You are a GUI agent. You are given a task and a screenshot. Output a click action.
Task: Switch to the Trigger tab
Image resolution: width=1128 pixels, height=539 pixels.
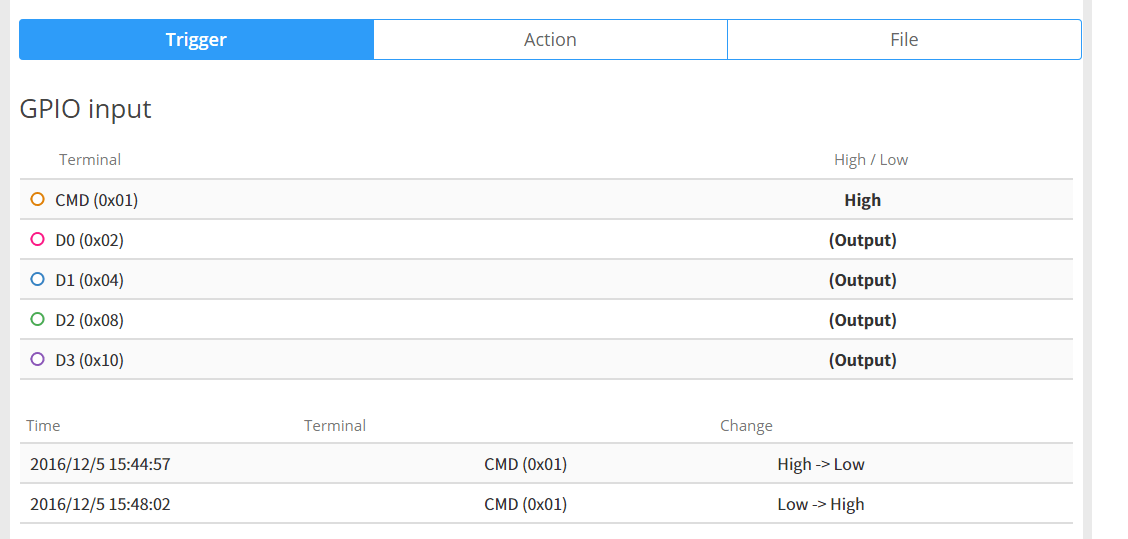(x=196, y=40)
